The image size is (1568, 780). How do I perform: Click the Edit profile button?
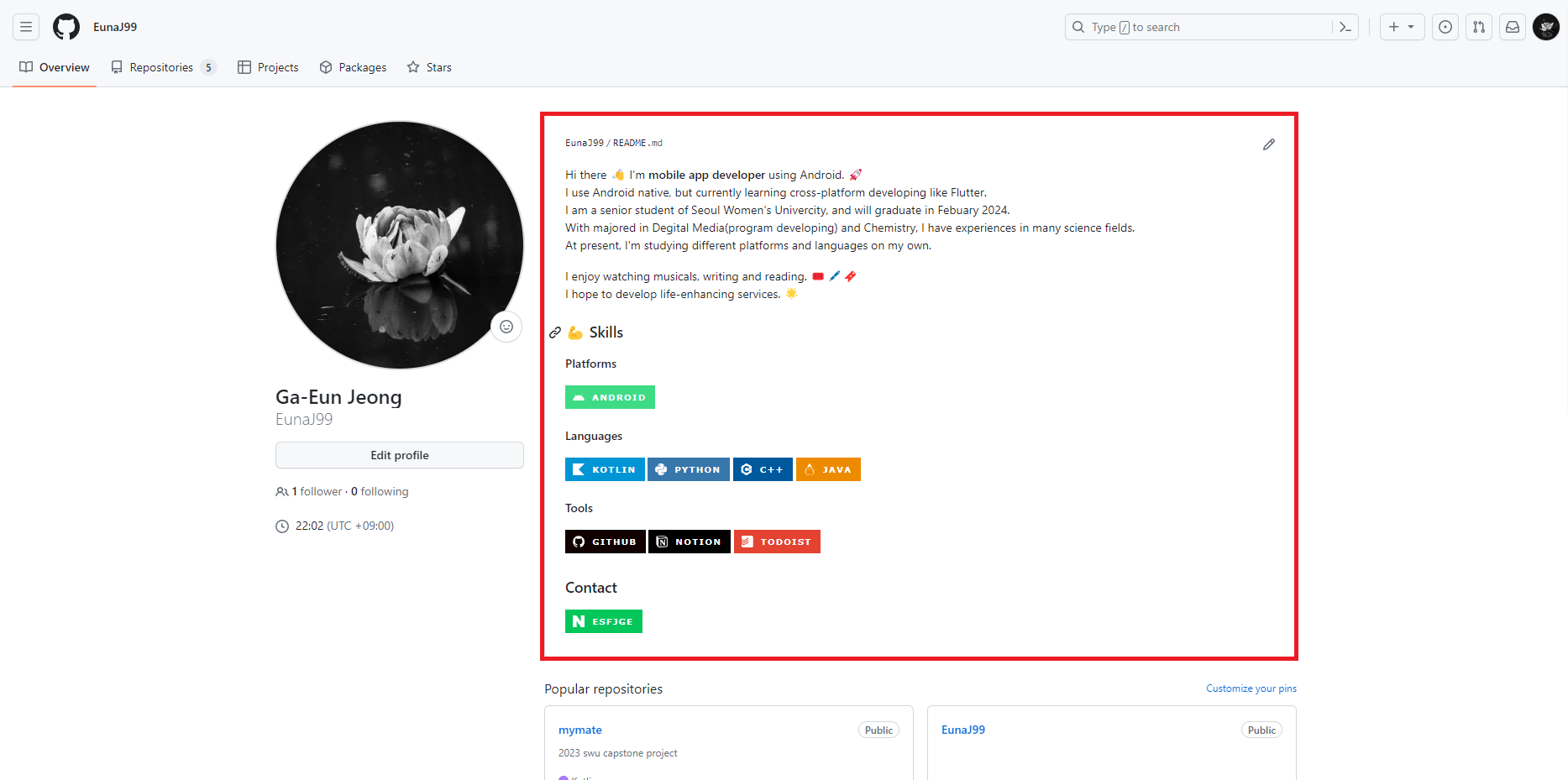point(399,455)
